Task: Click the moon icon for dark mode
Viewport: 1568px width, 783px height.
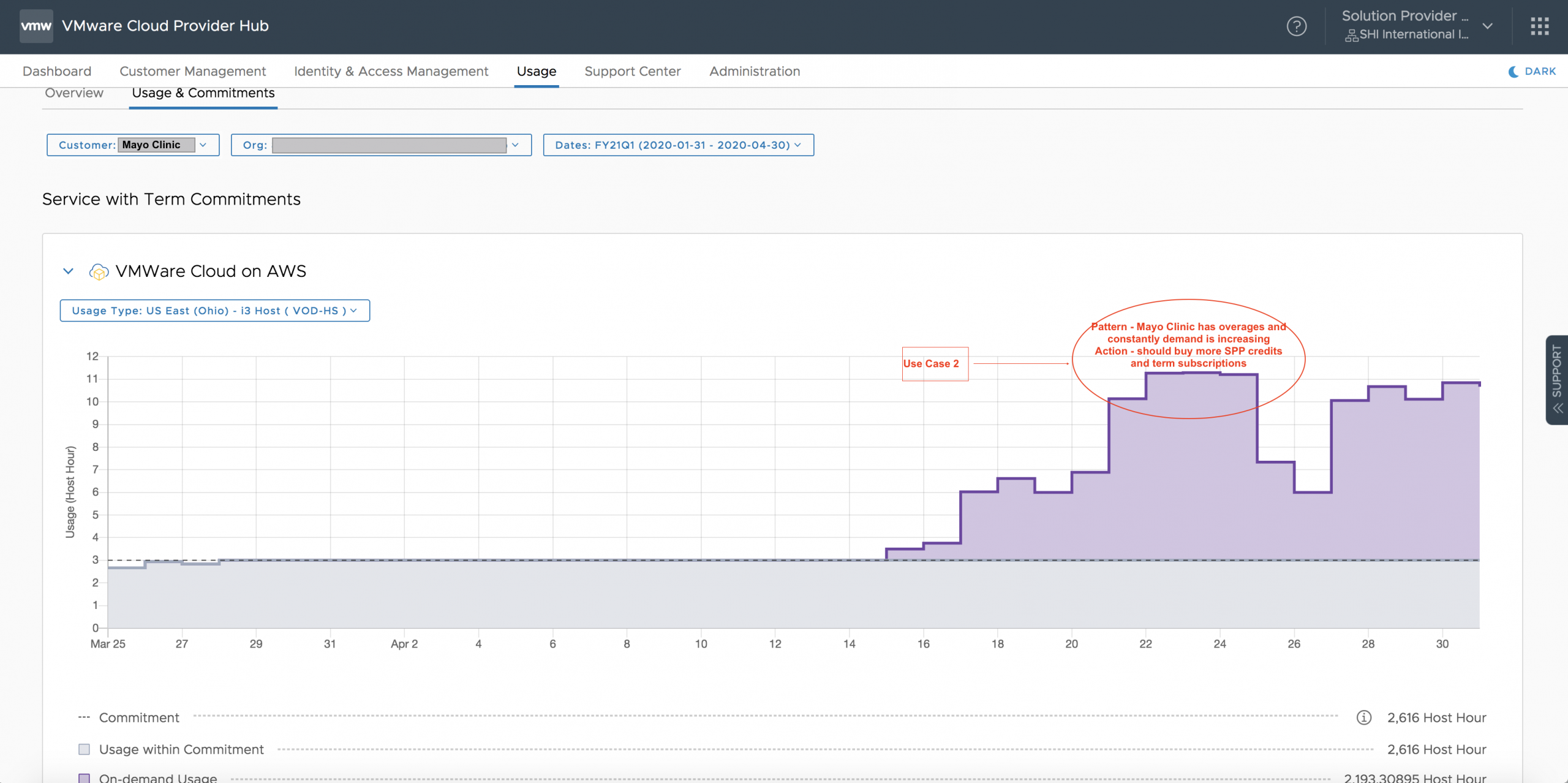Action: [1513, 72]
